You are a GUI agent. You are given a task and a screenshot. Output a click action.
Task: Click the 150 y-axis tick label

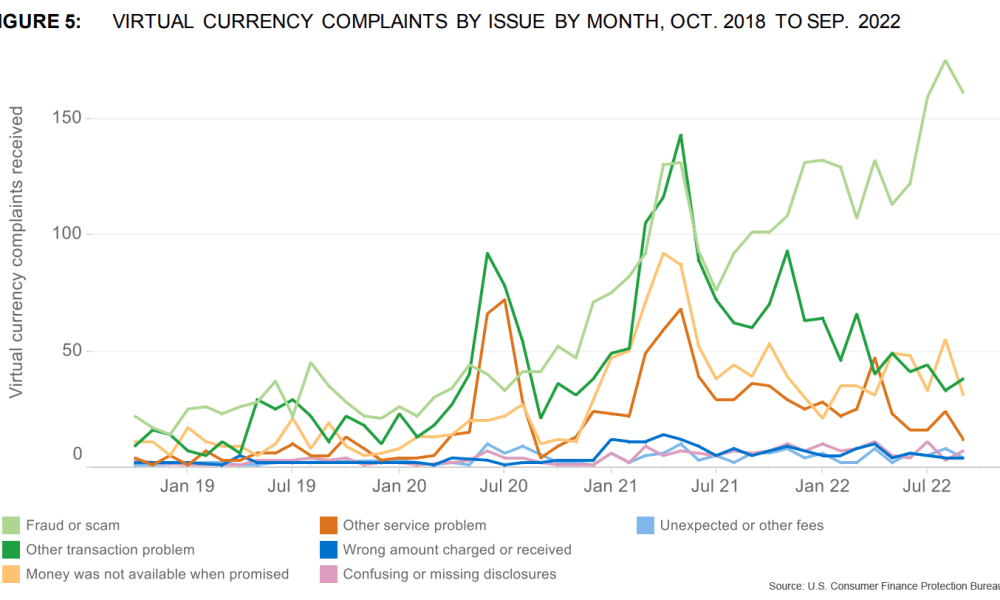point(66,118)
